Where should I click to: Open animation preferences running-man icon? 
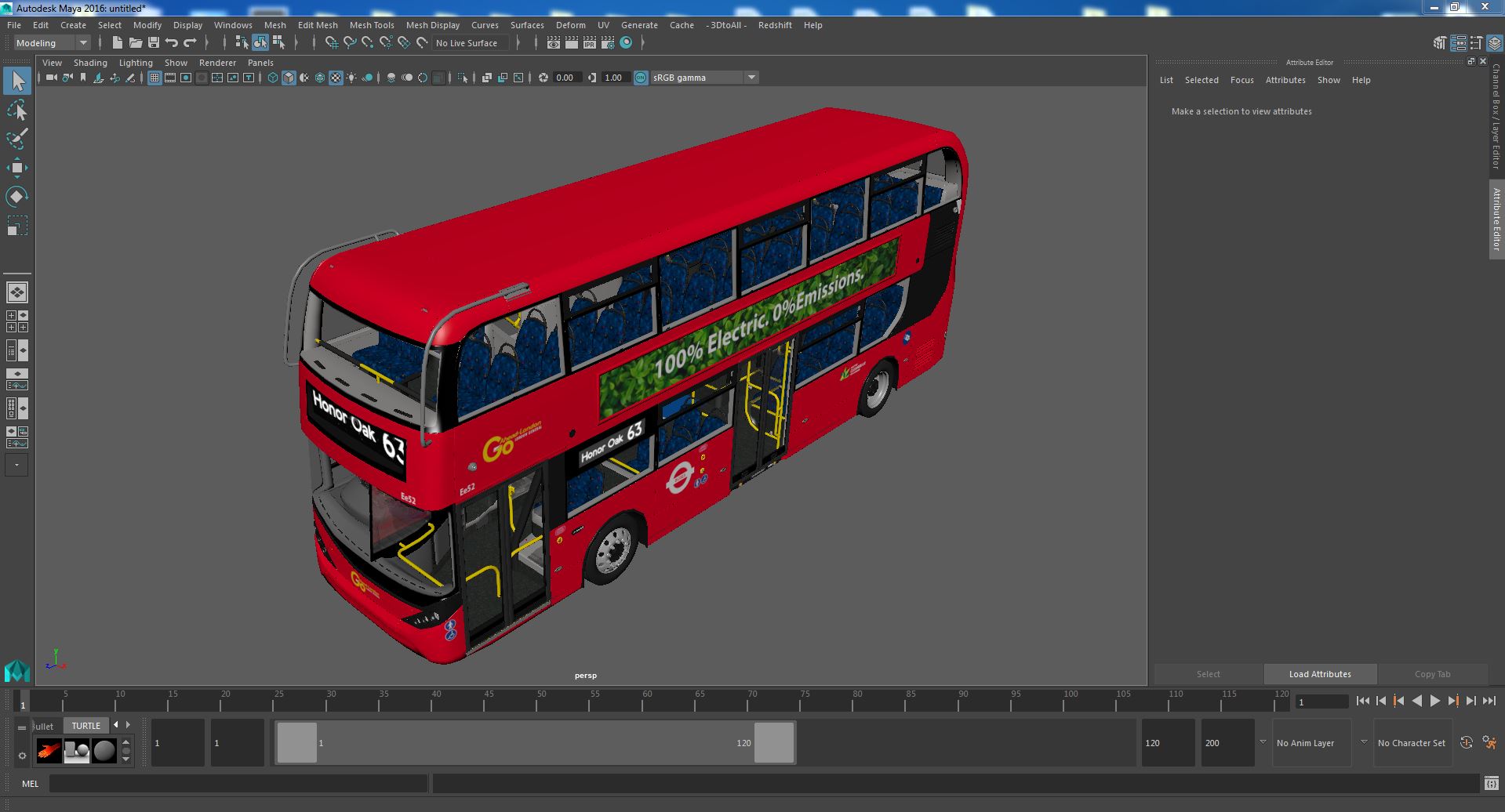[x=1489, y=743]
